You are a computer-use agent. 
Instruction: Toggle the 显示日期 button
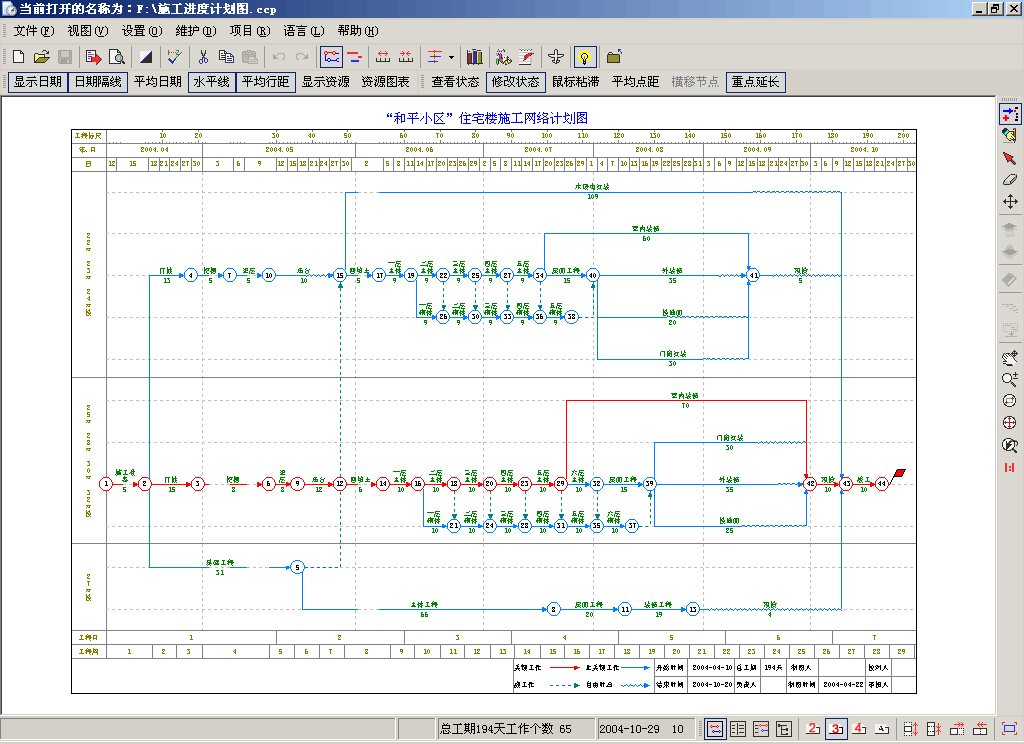pos(38,82)
